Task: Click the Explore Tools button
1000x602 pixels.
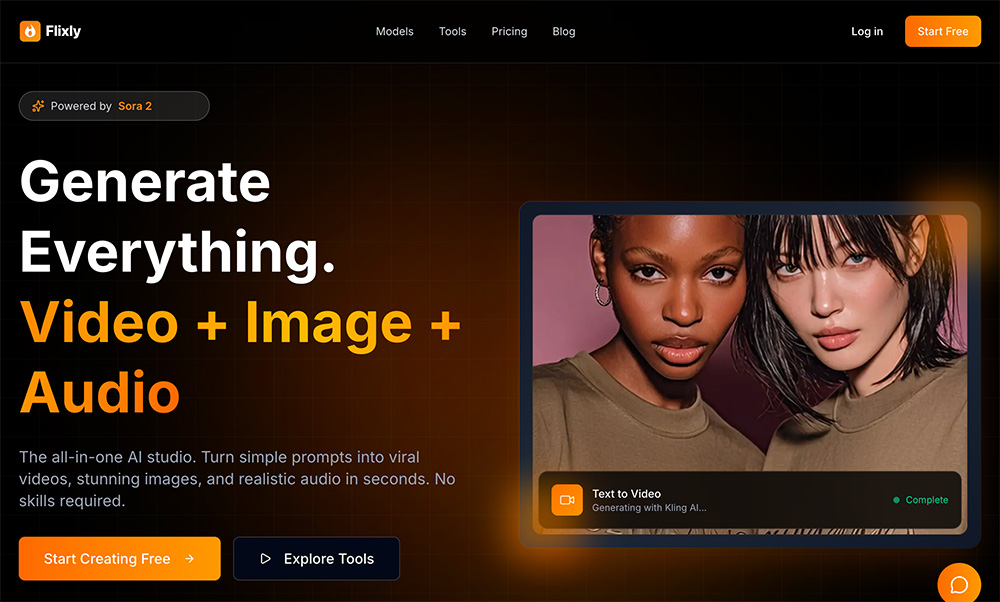Action: coord(316,559)
